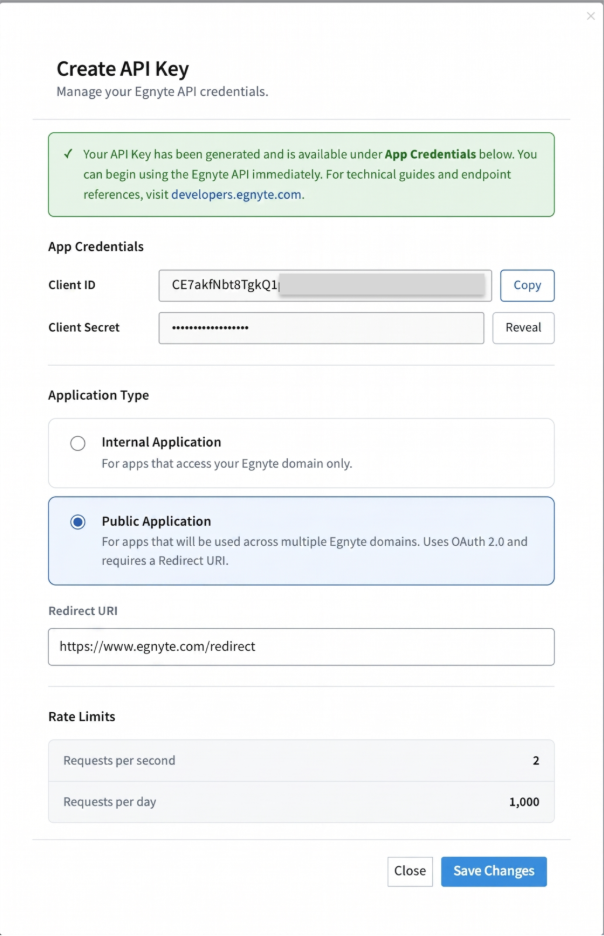Click the 'Rate Limits' heading
This screenshot has width=604, height=936.
tap(82, 716)
